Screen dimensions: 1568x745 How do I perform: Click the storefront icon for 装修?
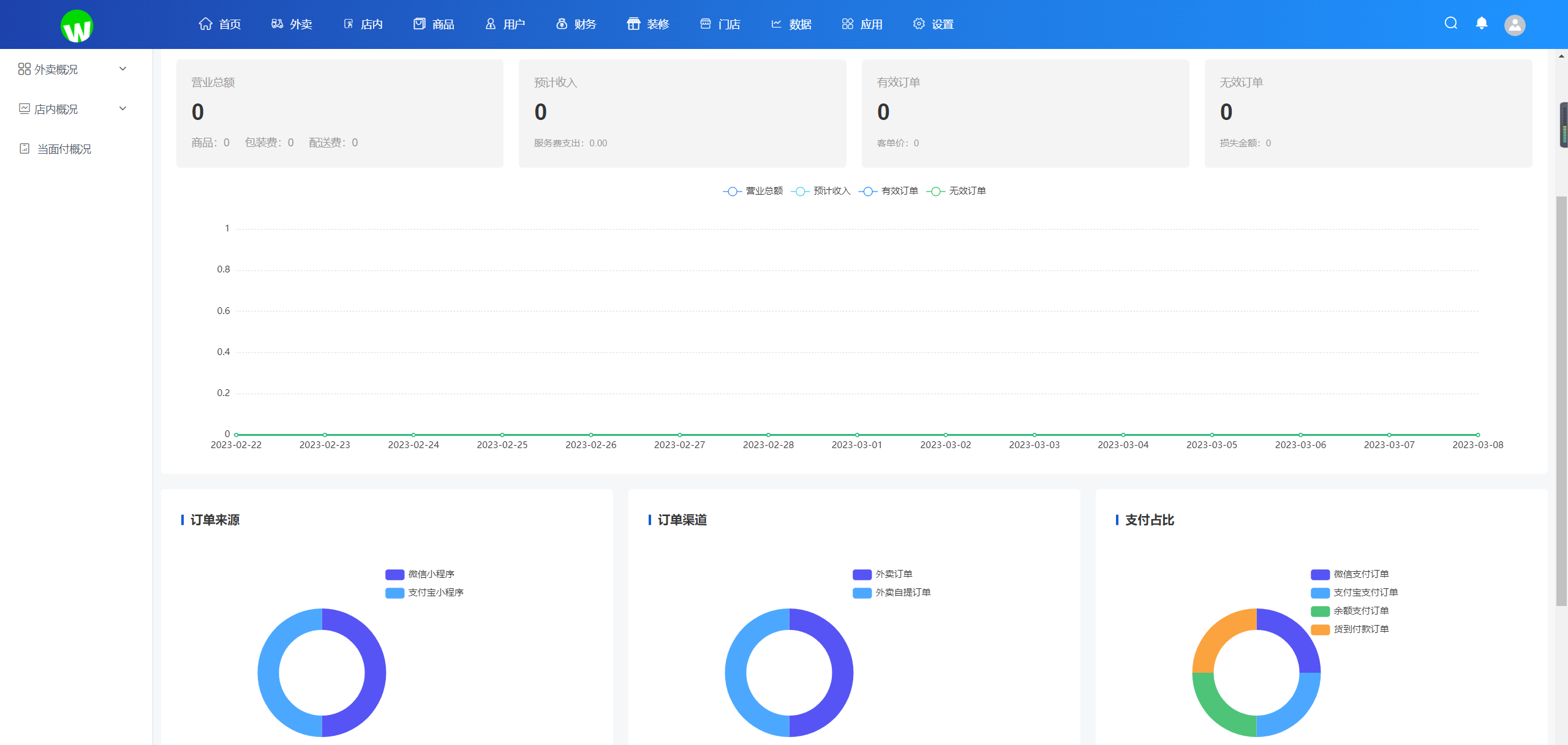click(x=633, y=24)
